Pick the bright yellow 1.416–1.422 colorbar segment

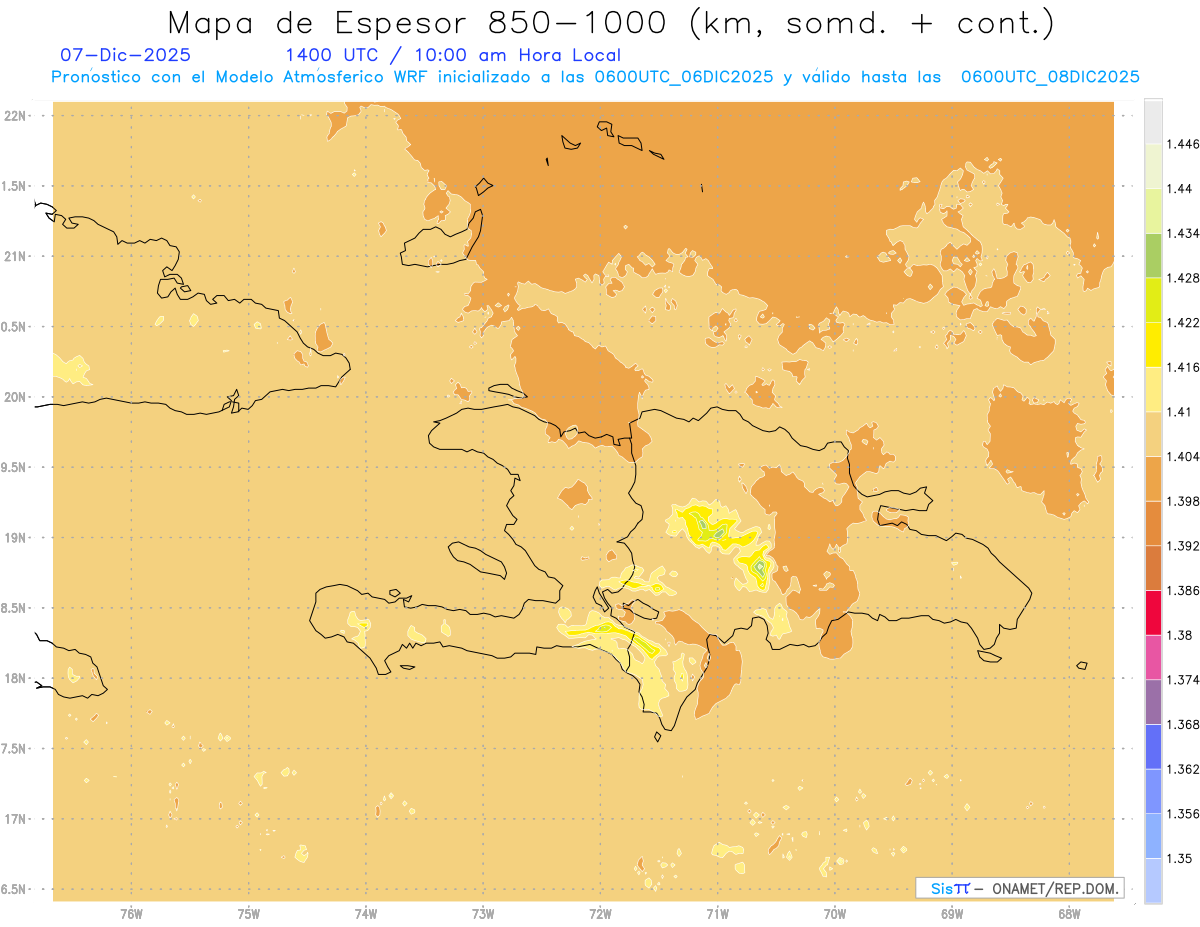(x=1153, y=344)
